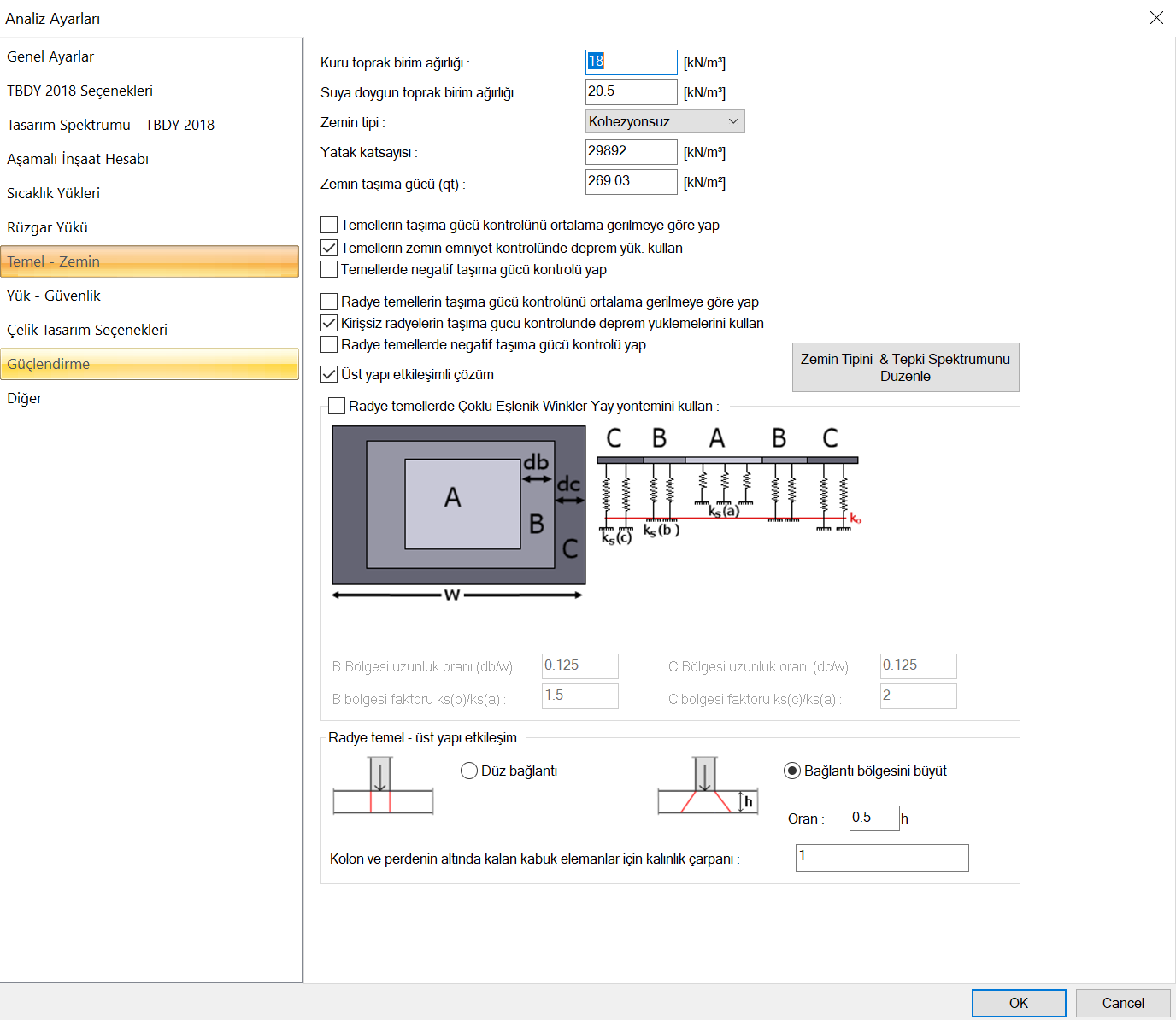Click the kalınlık çarpanı input field

coord(882,858)
